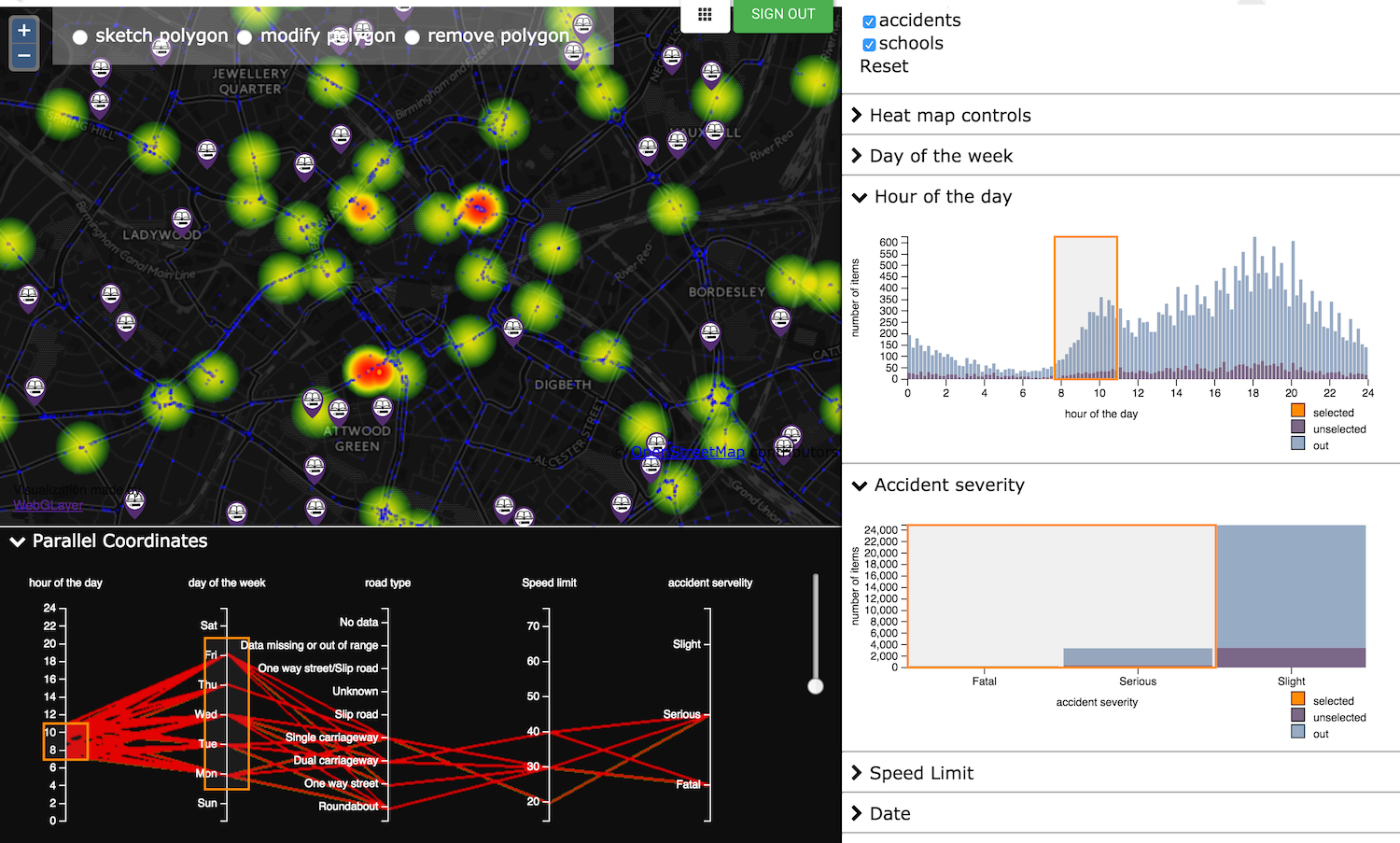
Task: Open the grid apps menu icon
Action: 705,15
